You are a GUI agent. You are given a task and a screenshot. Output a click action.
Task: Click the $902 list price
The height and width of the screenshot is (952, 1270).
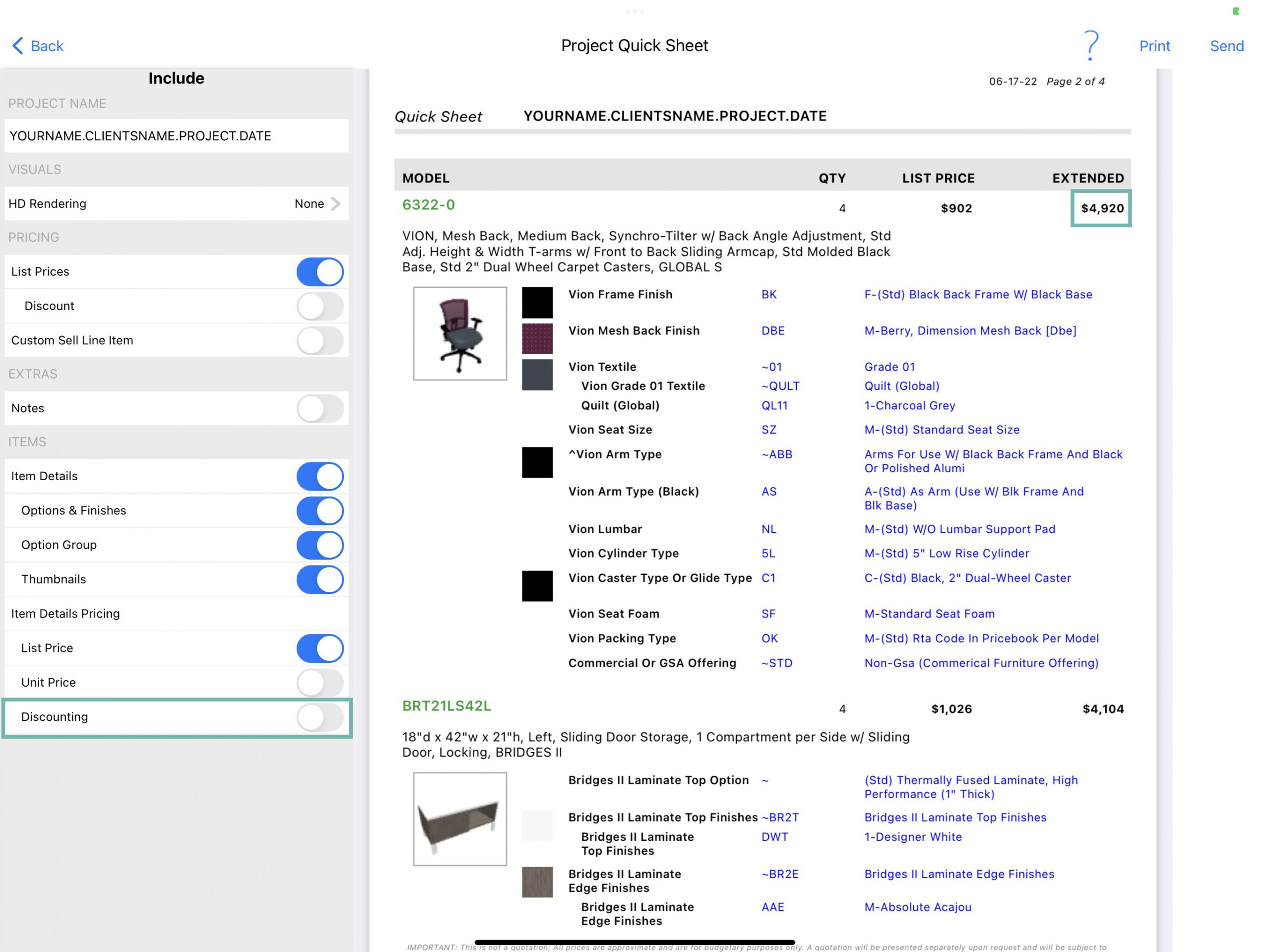(x=956, y=208)
